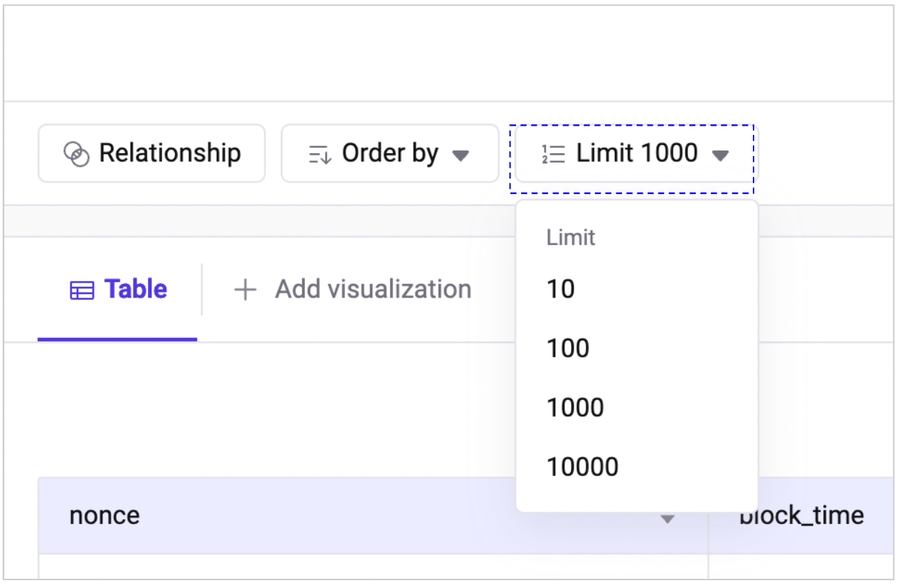Click the Order by button label
The image size is (900, 588).
[390, 153]
